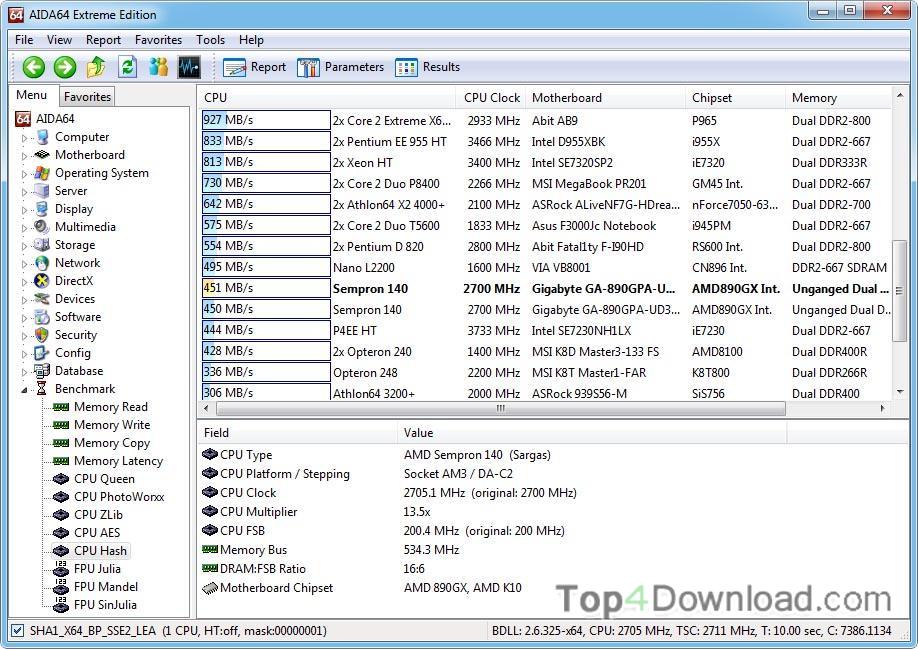
Task: Select the Network globe icon
Action: click(x=42, y=263)
